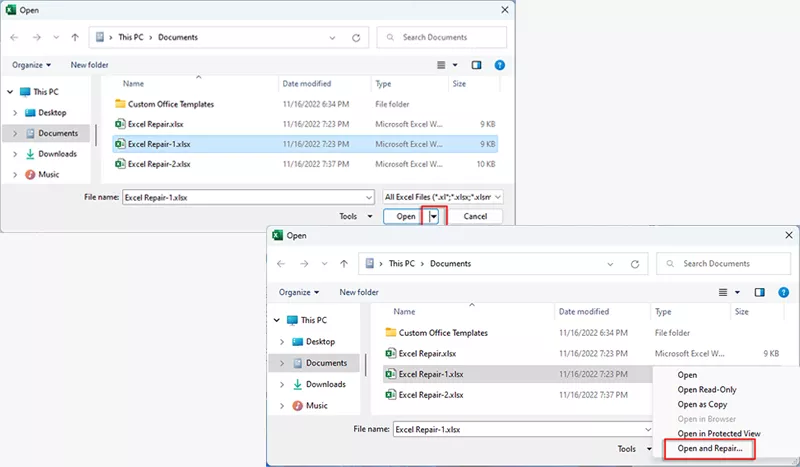Expand the Organize menu in the lower dialog

point(299,292)
